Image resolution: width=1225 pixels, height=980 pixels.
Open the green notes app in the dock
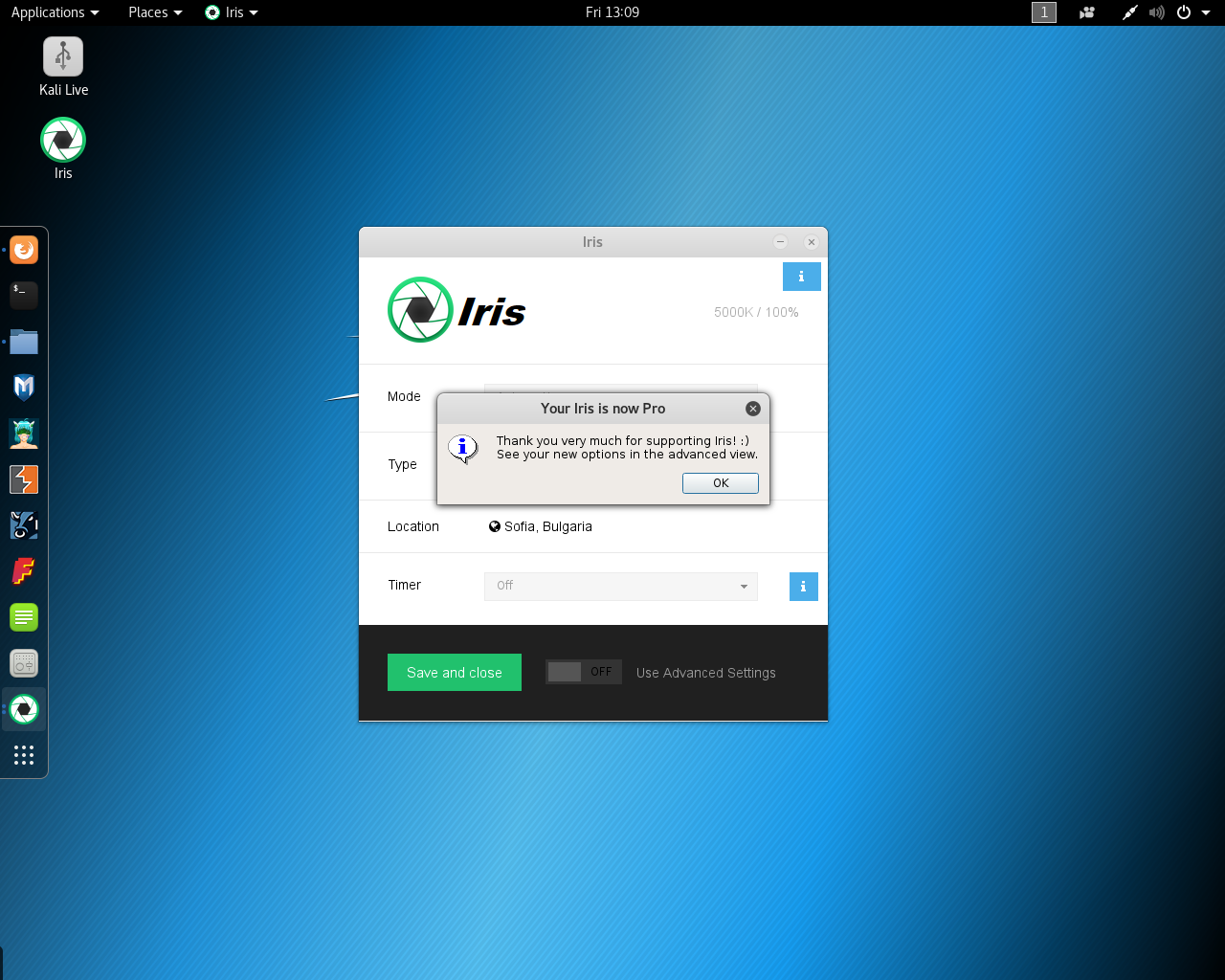tap(24, 617)
